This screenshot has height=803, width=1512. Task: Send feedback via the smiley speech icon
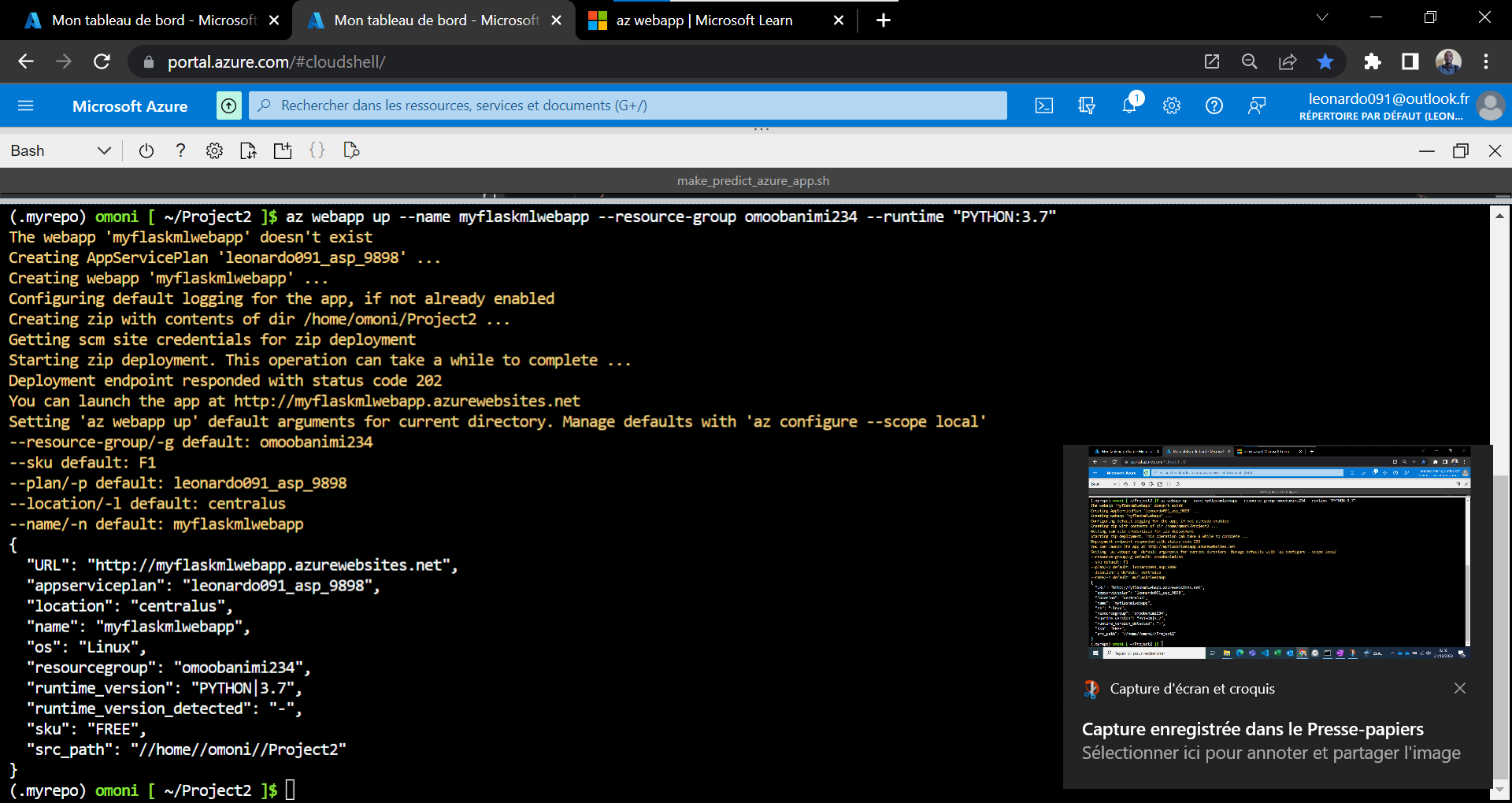1257,105
